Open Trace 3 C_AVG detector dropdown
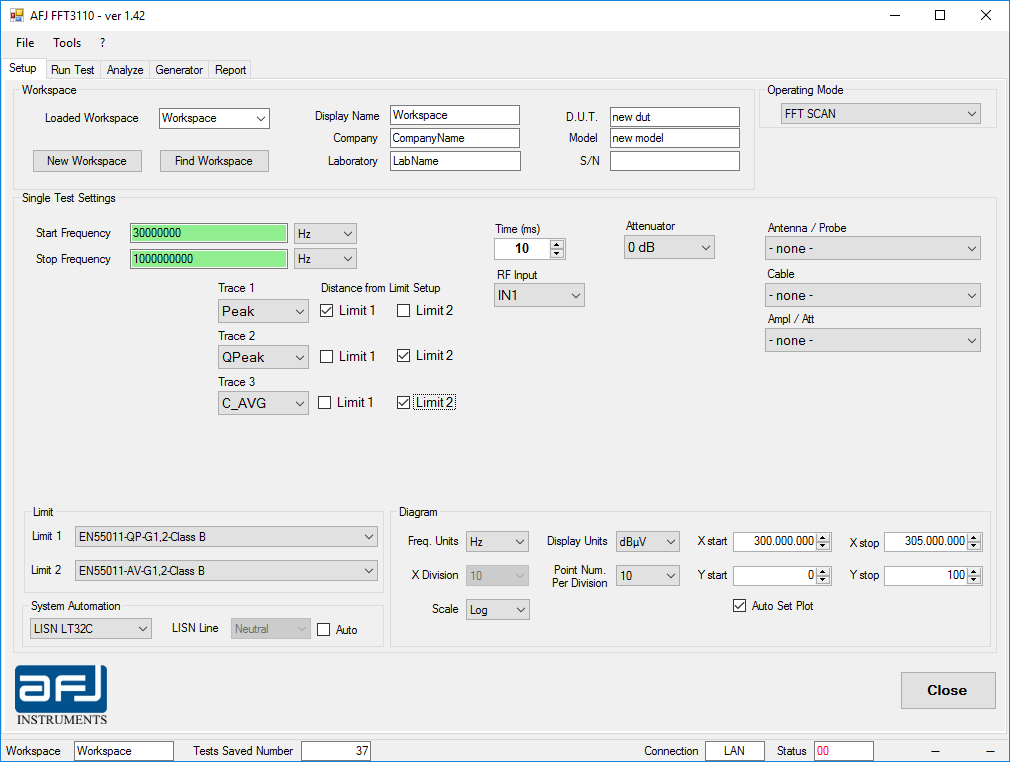Image resolution: width=1010 pixels, height=762 pixels. point(263,403)
